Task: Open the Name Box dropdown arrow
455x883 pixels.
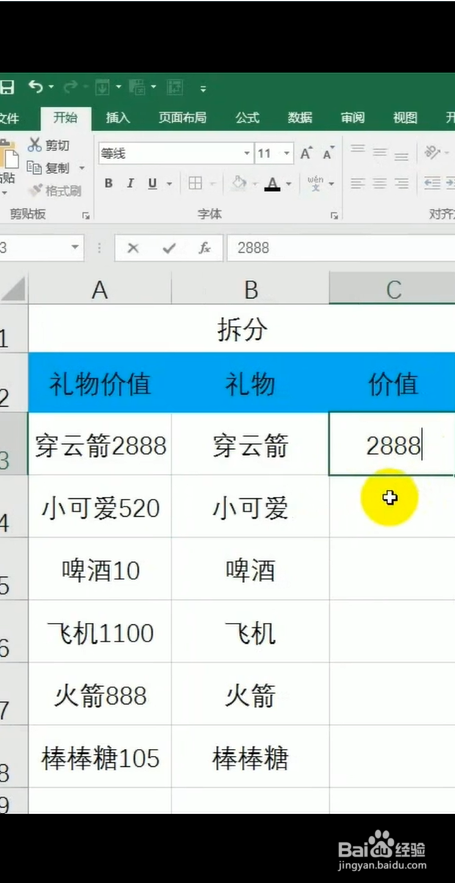Action: click(x=75, y=248)
